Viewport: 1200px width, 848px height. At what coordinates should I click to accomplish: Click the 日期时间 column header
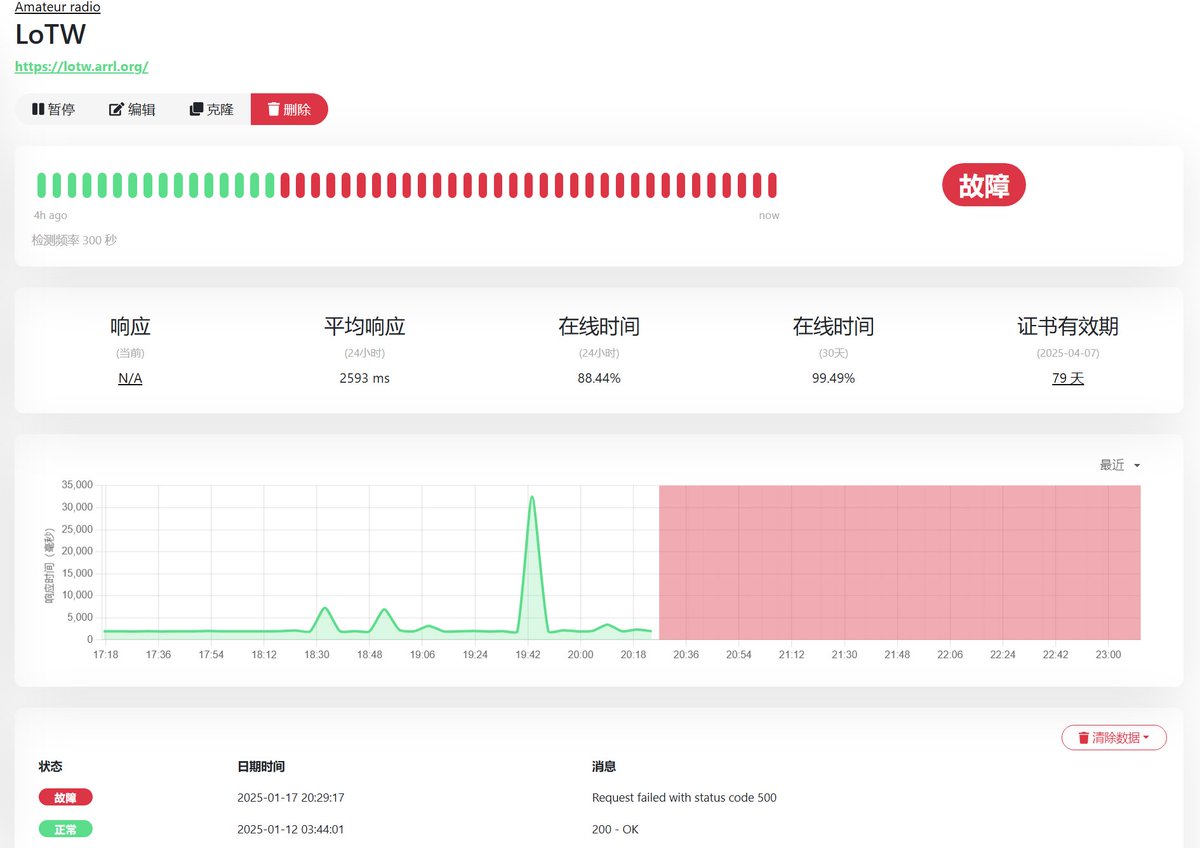(x=261, y=766)
